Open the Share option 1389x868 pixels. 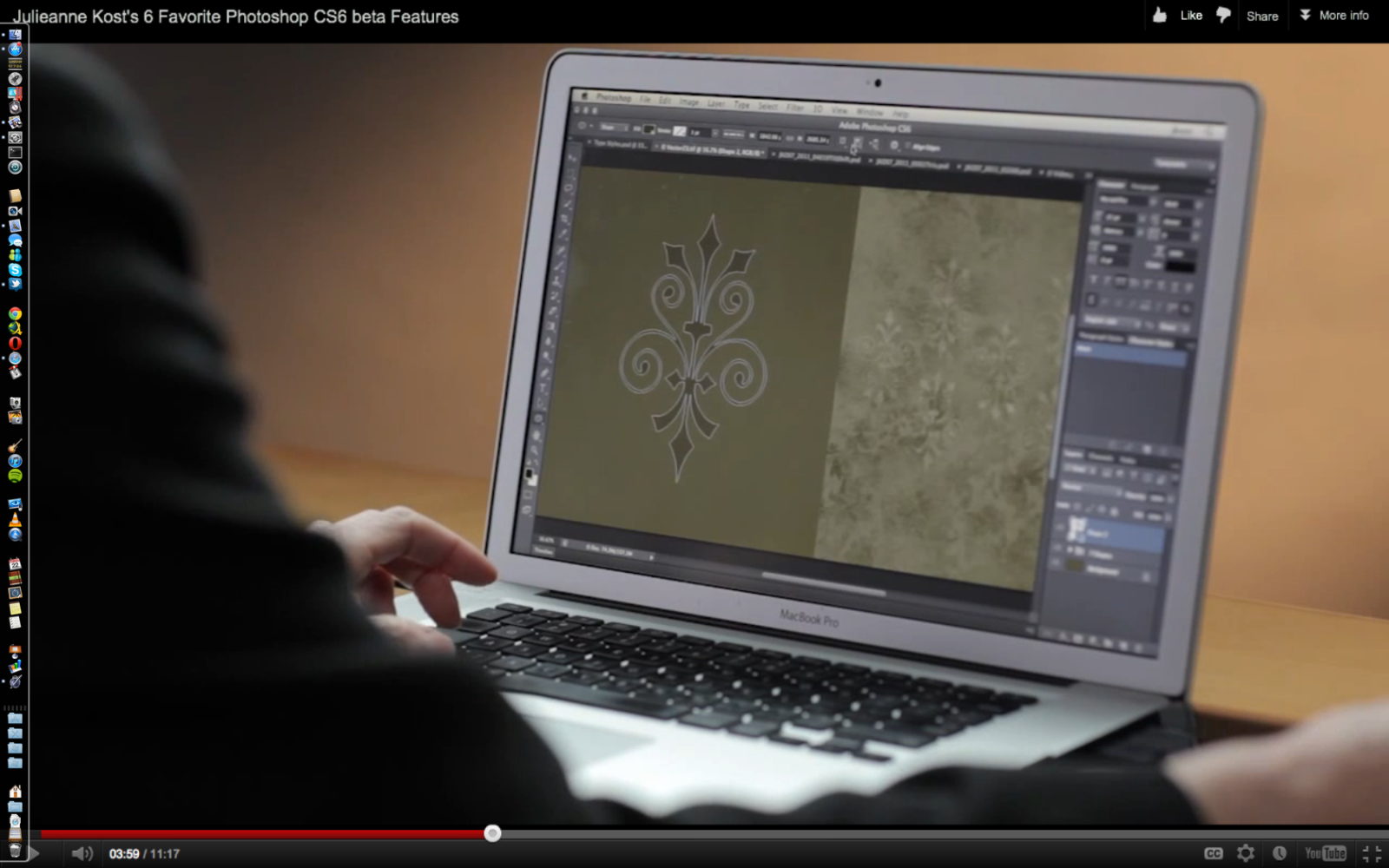pyautogui.click(x=1262, y=16)
